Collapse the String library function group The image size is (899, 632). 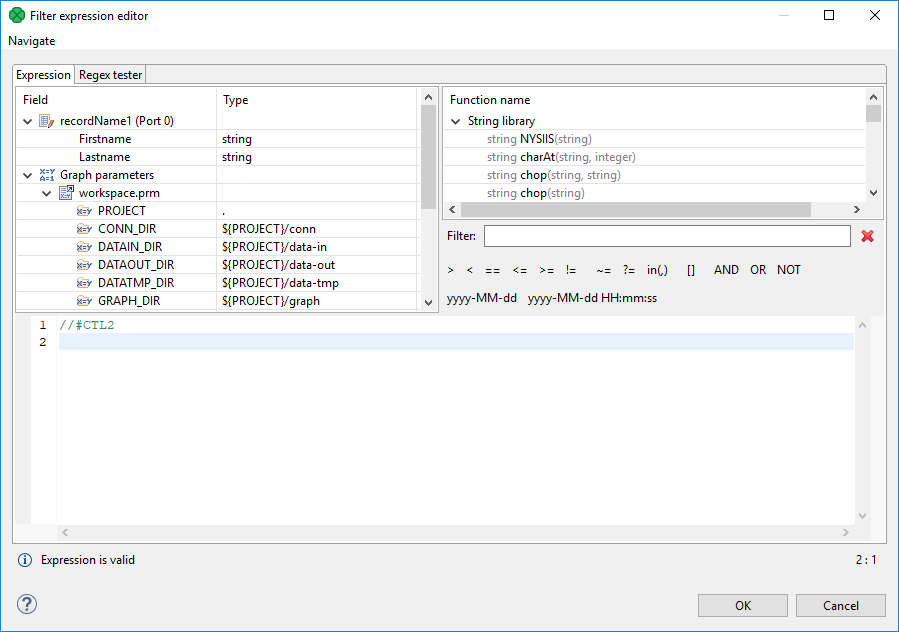pyautogui.click(x=456, y=121)
